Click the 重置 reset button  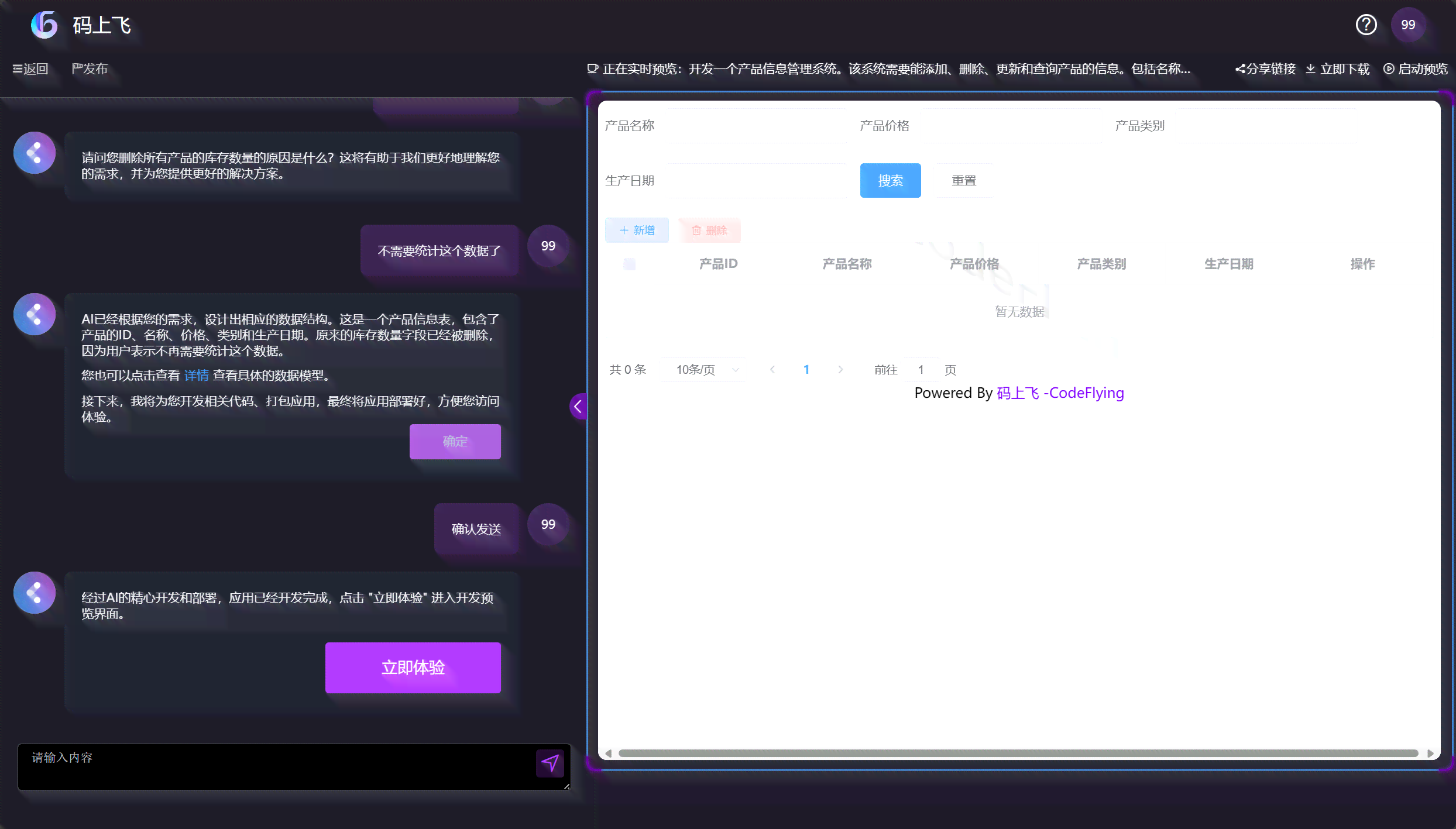[964, 180]
